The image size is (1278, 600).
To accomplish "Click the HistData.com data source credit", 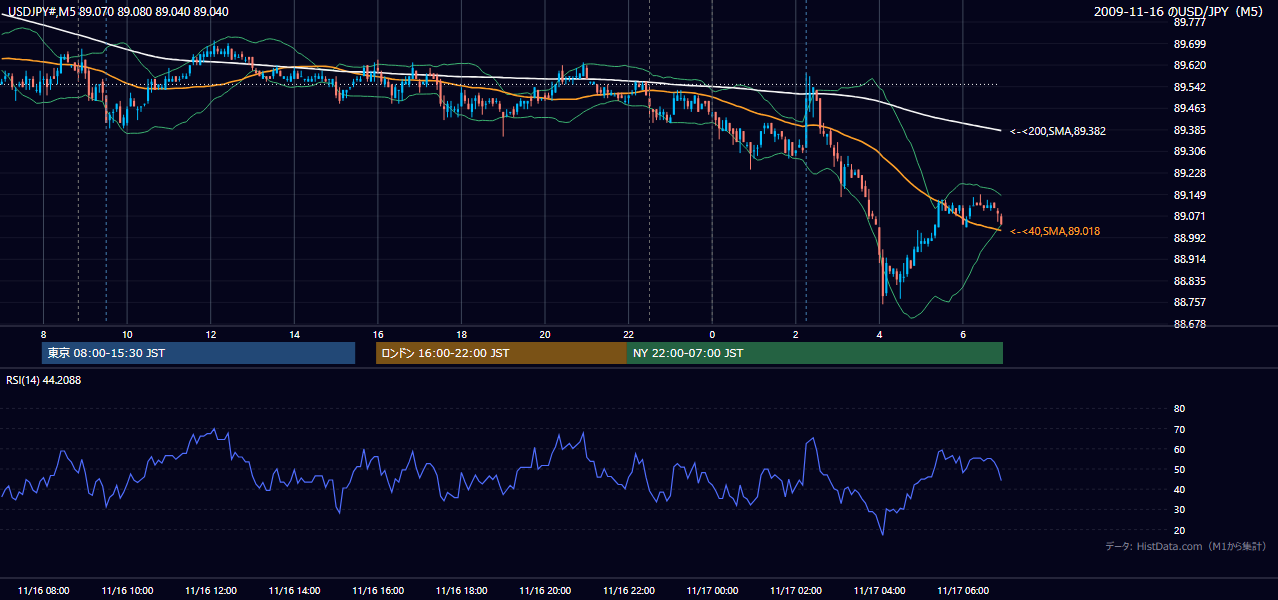I will [1186, 546].
